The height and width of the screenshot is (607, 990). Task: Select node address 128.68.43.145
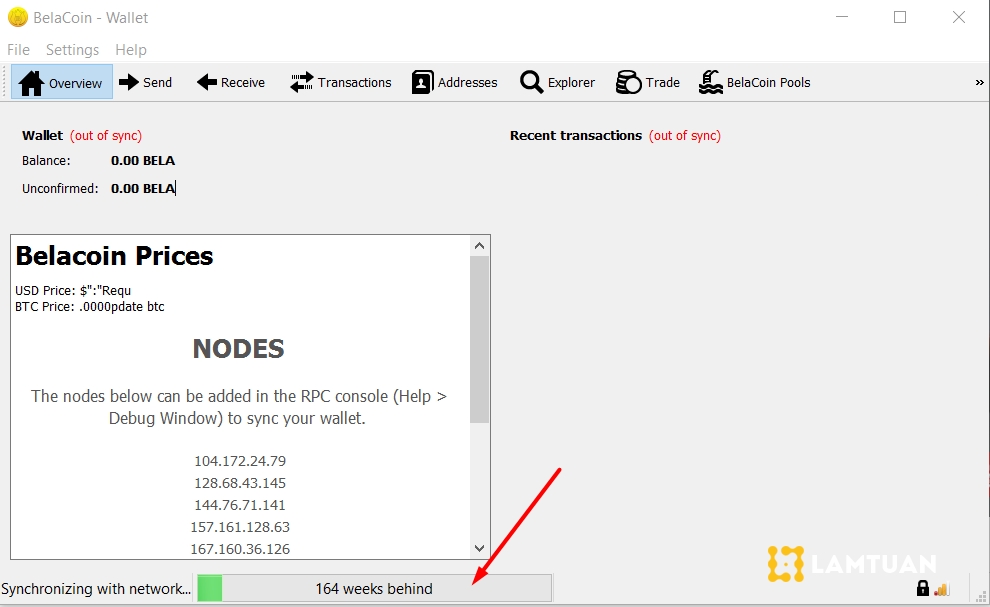[x=240, y=483]
